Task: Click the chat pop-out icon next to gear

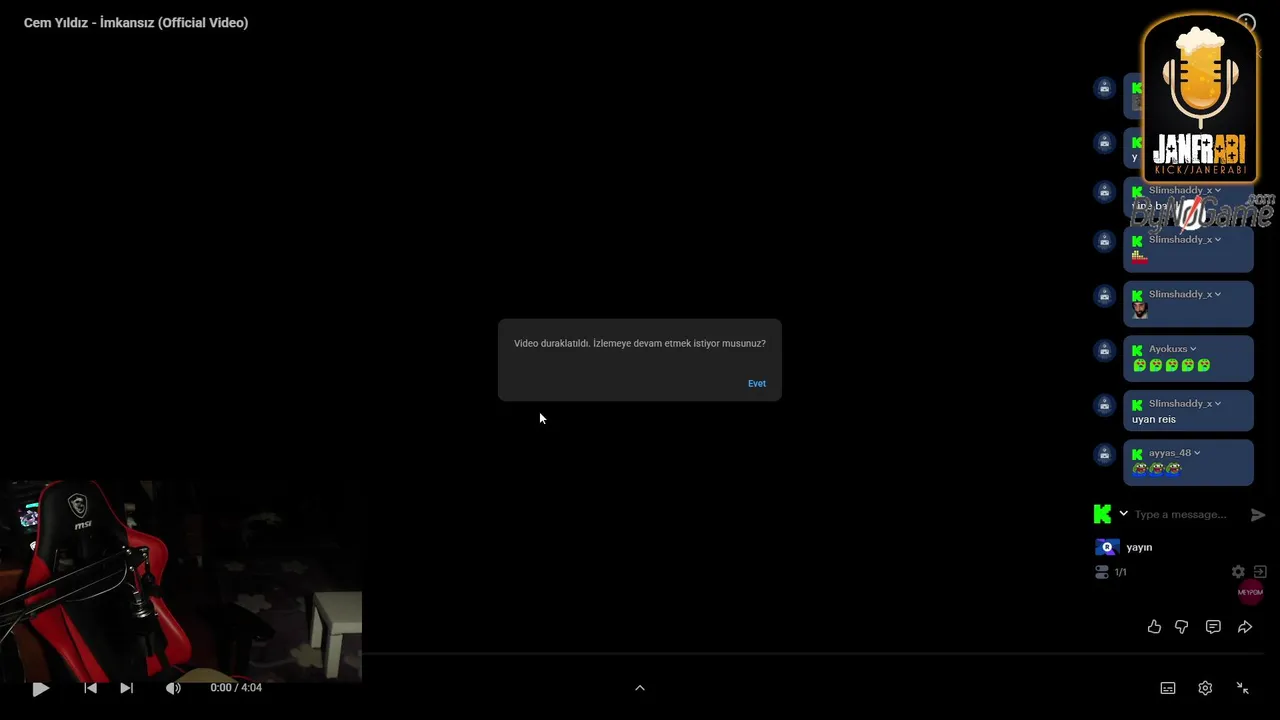Action: click(1260, 572)
